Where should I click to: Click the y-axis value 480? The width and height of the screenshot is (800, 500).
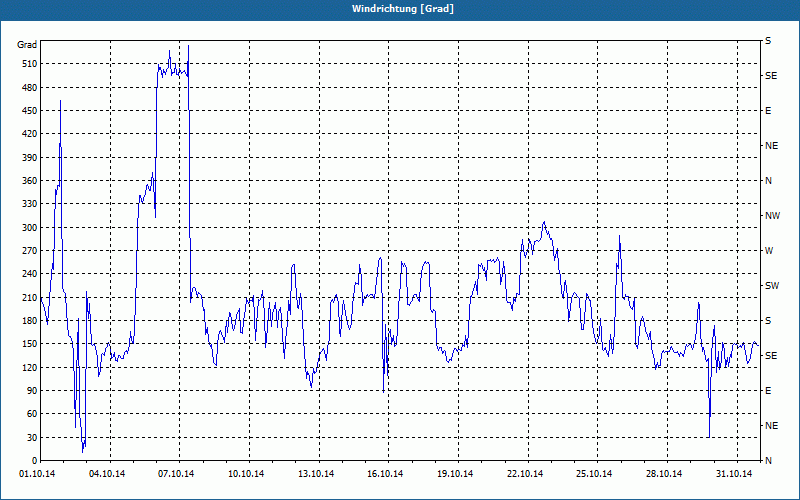click(30, 88)
